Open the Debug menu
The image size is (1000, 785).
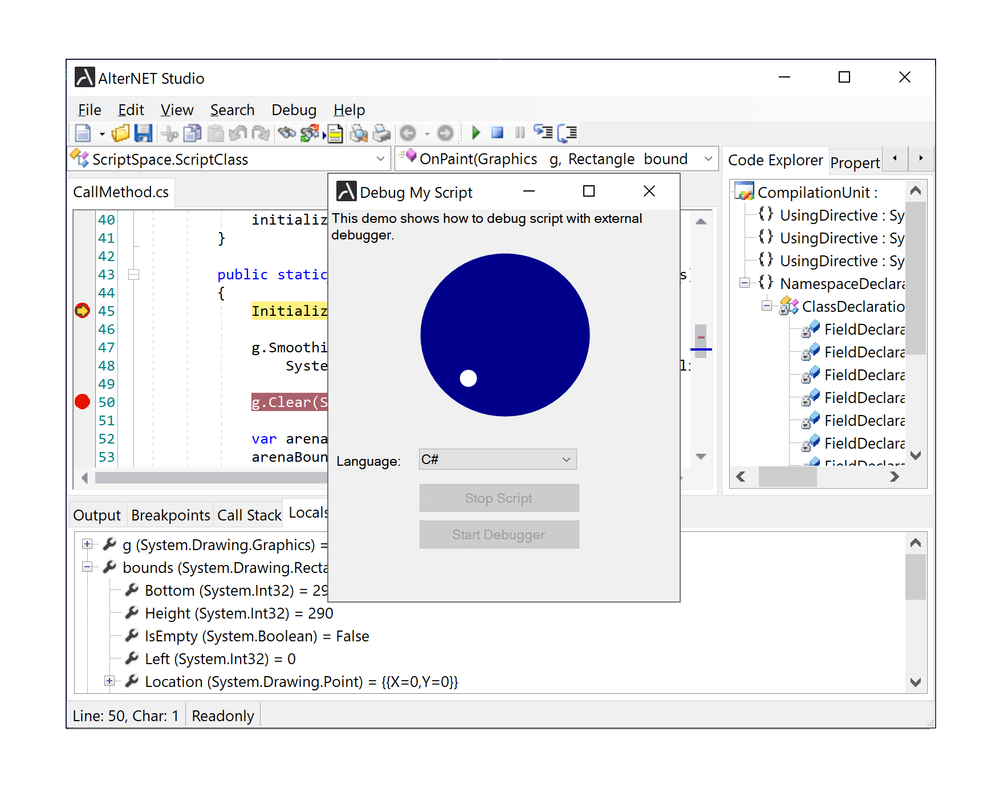[x=293, y=110]
